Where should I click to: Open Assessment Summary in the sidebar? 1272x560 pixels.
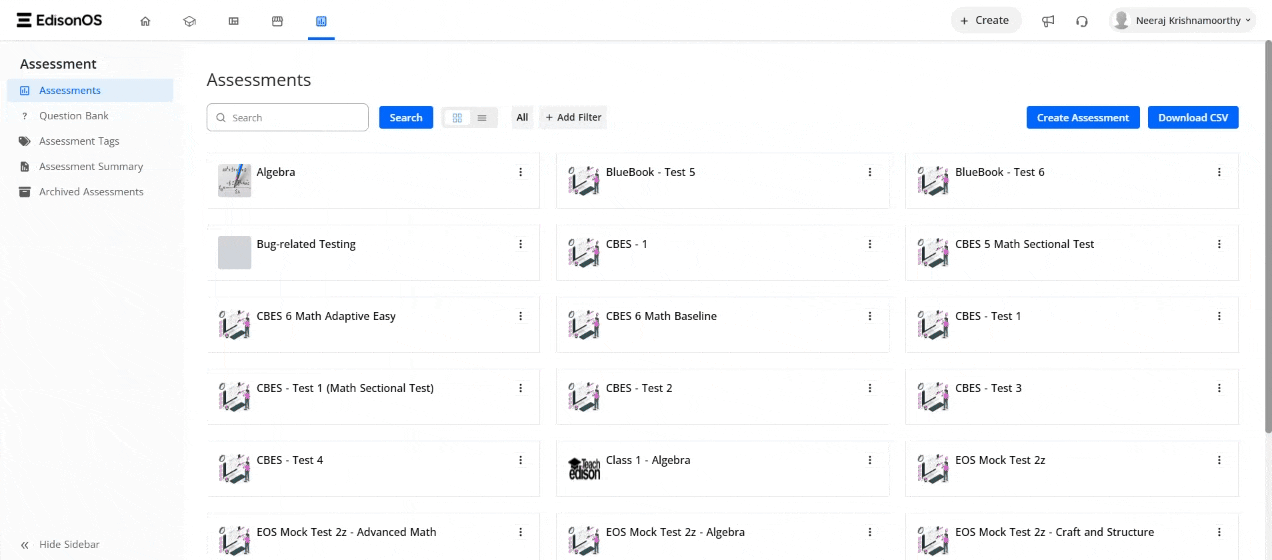click(90, 166)
